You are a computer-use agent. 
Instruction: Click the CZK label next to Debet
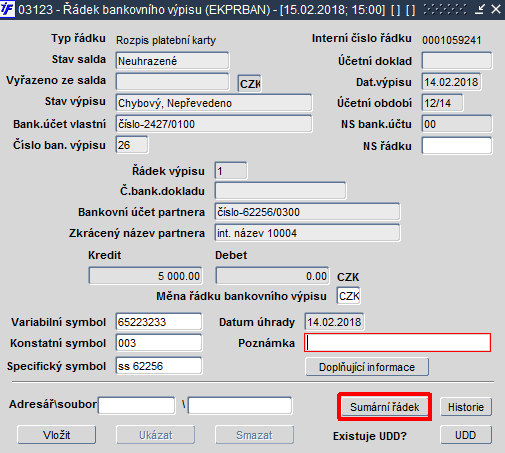point(348,277)
